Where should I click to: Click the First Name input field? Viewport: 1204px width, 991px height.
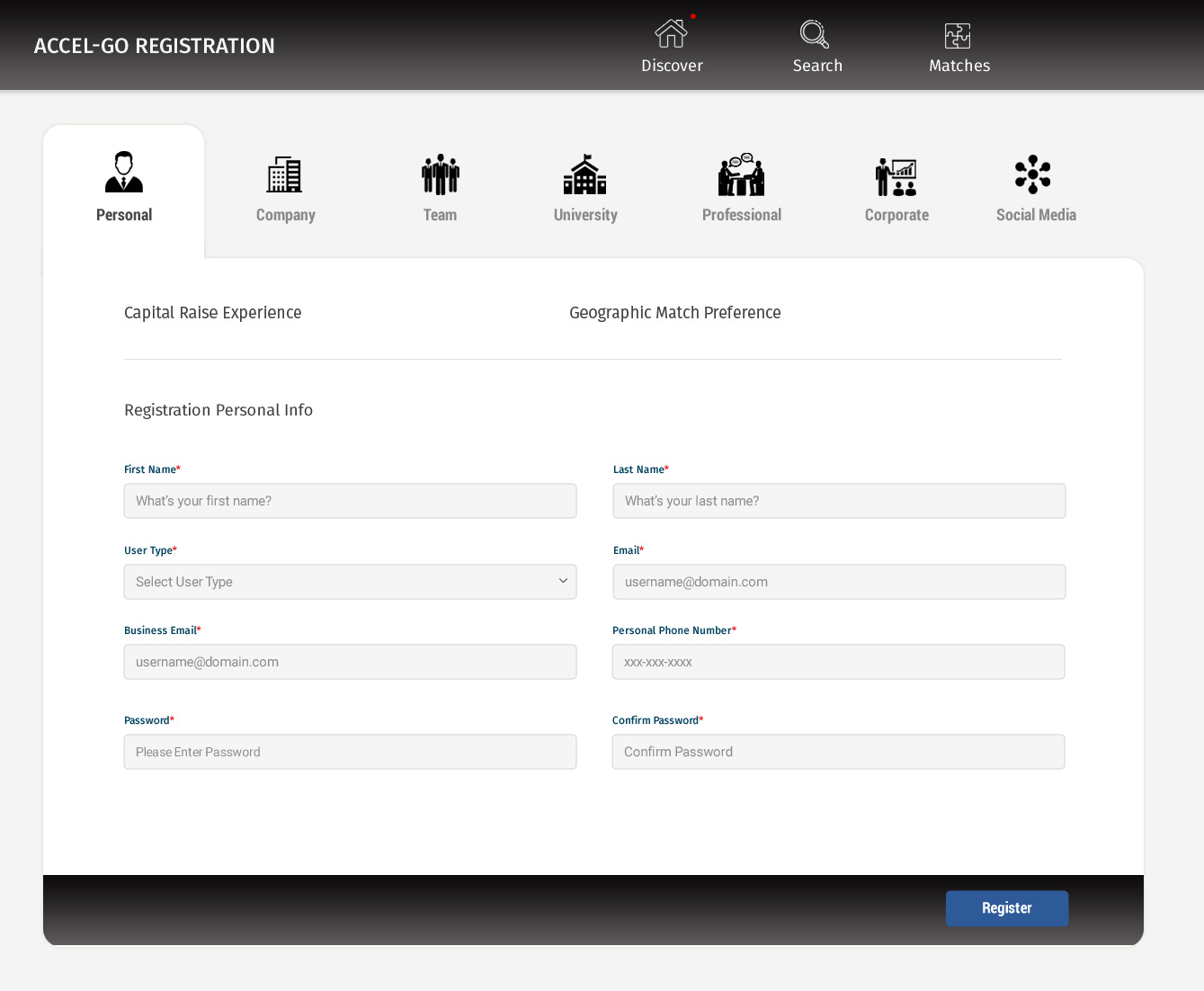pos(350,501)
